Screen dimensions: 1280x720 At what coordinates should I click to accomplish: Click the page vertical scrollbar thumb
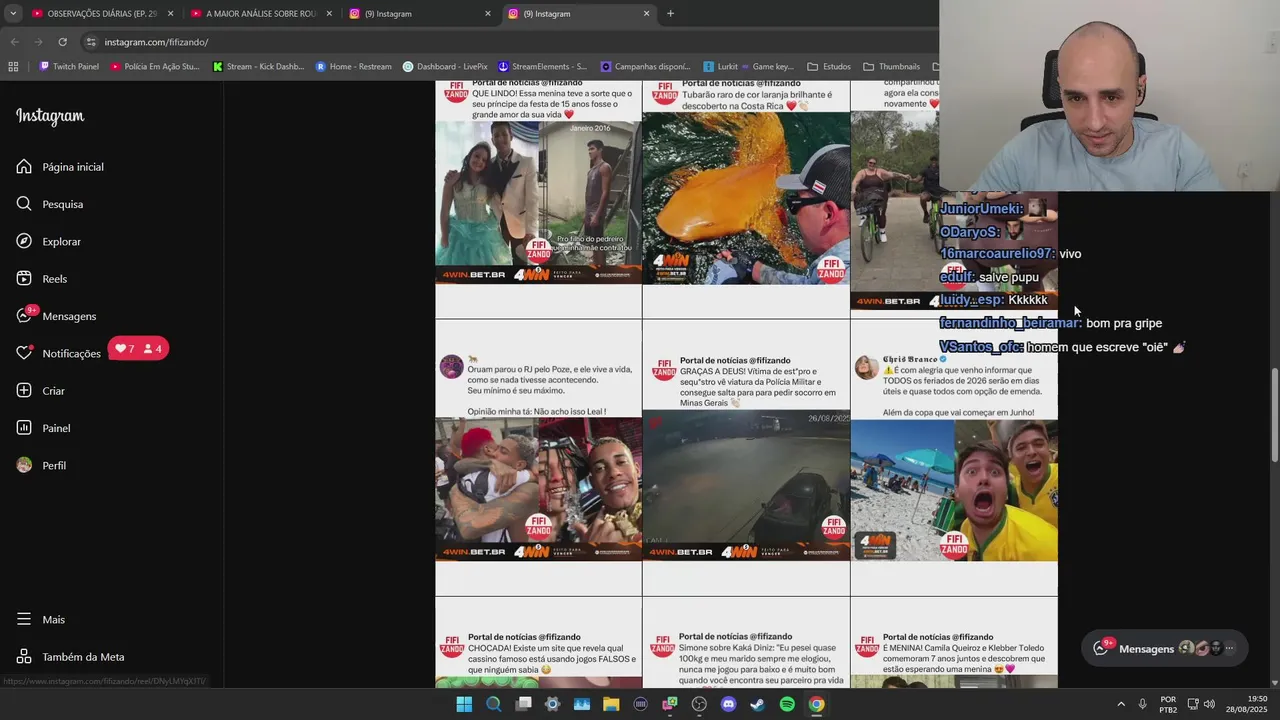click(x=1274, y=415)
